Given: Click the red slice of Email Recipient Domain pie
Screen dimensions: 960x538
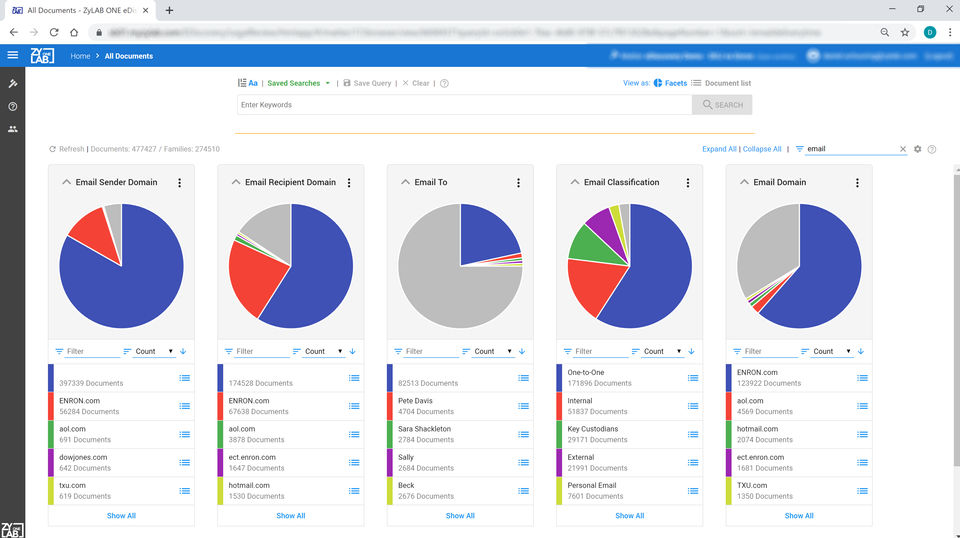Looking at the screenshot, I should pyautogui.click(x=254, y=275).
